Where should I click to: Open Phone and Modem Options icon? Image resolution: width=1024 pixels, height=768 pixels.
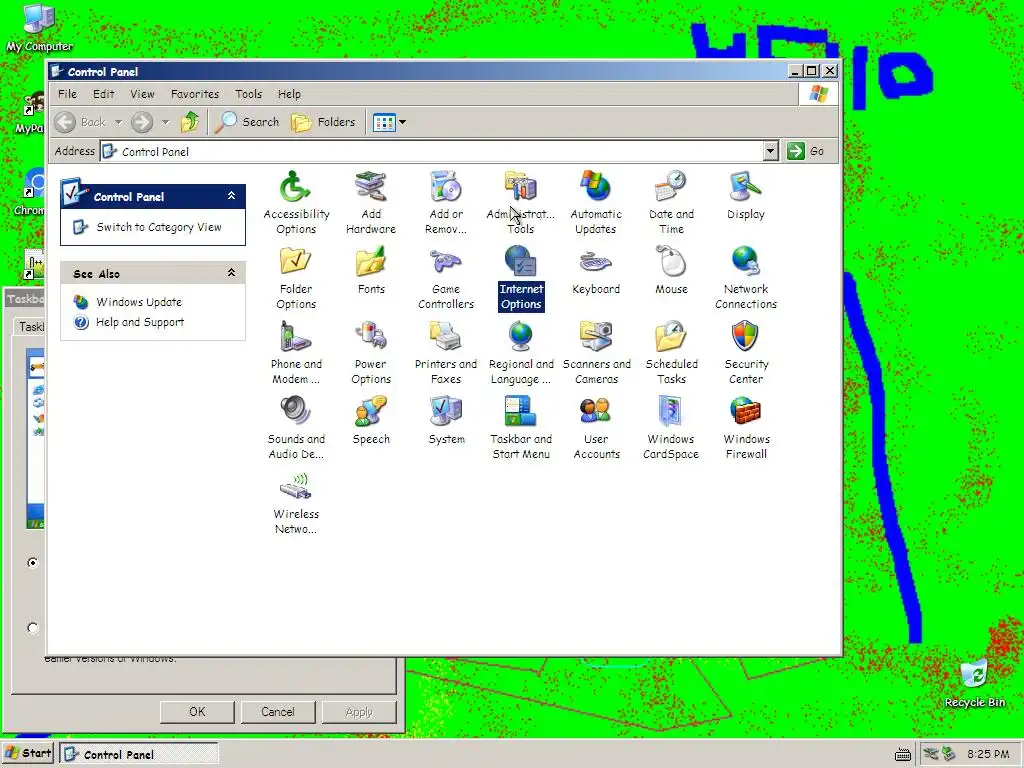296,353
